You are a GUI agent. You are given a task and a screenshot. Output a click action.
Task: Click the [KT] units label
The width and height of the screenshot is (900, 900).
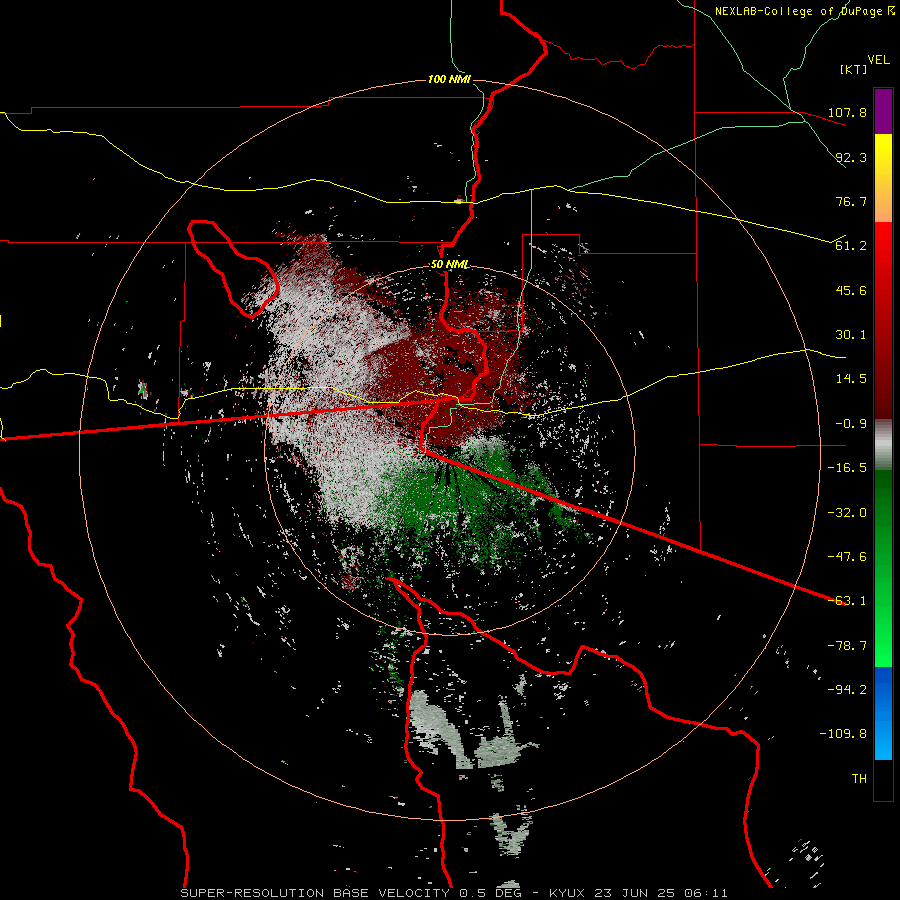click(x=854, y=69)
